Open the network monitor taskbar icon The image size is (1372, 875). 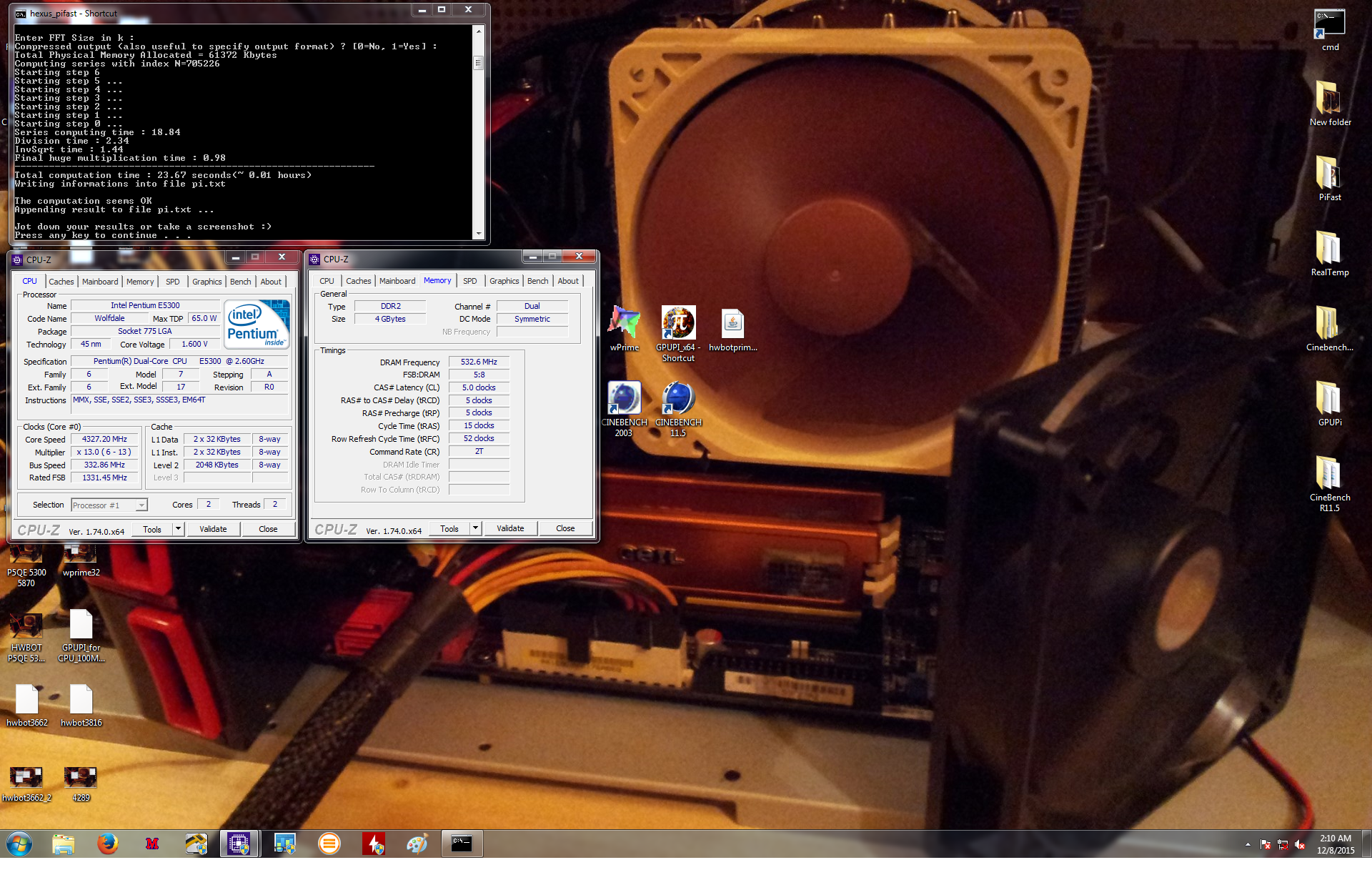(x=284, y=844)
